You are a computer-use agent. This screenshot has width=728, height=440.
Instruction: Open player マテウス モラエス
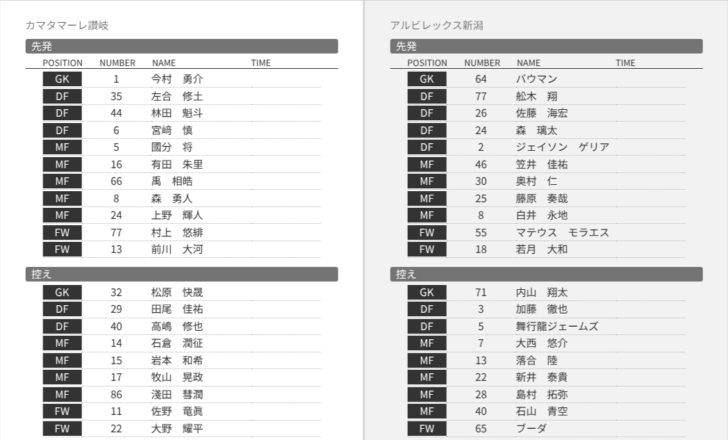coord(562,232)
